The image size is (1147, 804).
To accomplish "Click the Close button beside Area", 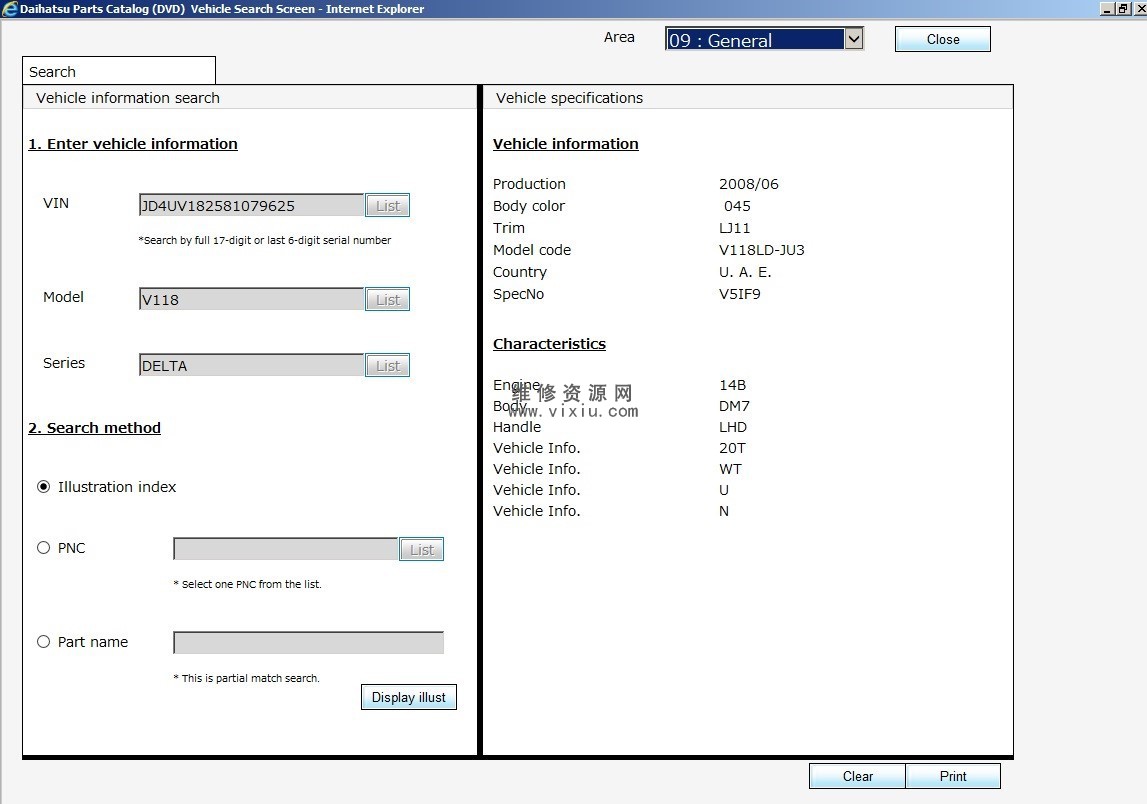I will [943, 40].
